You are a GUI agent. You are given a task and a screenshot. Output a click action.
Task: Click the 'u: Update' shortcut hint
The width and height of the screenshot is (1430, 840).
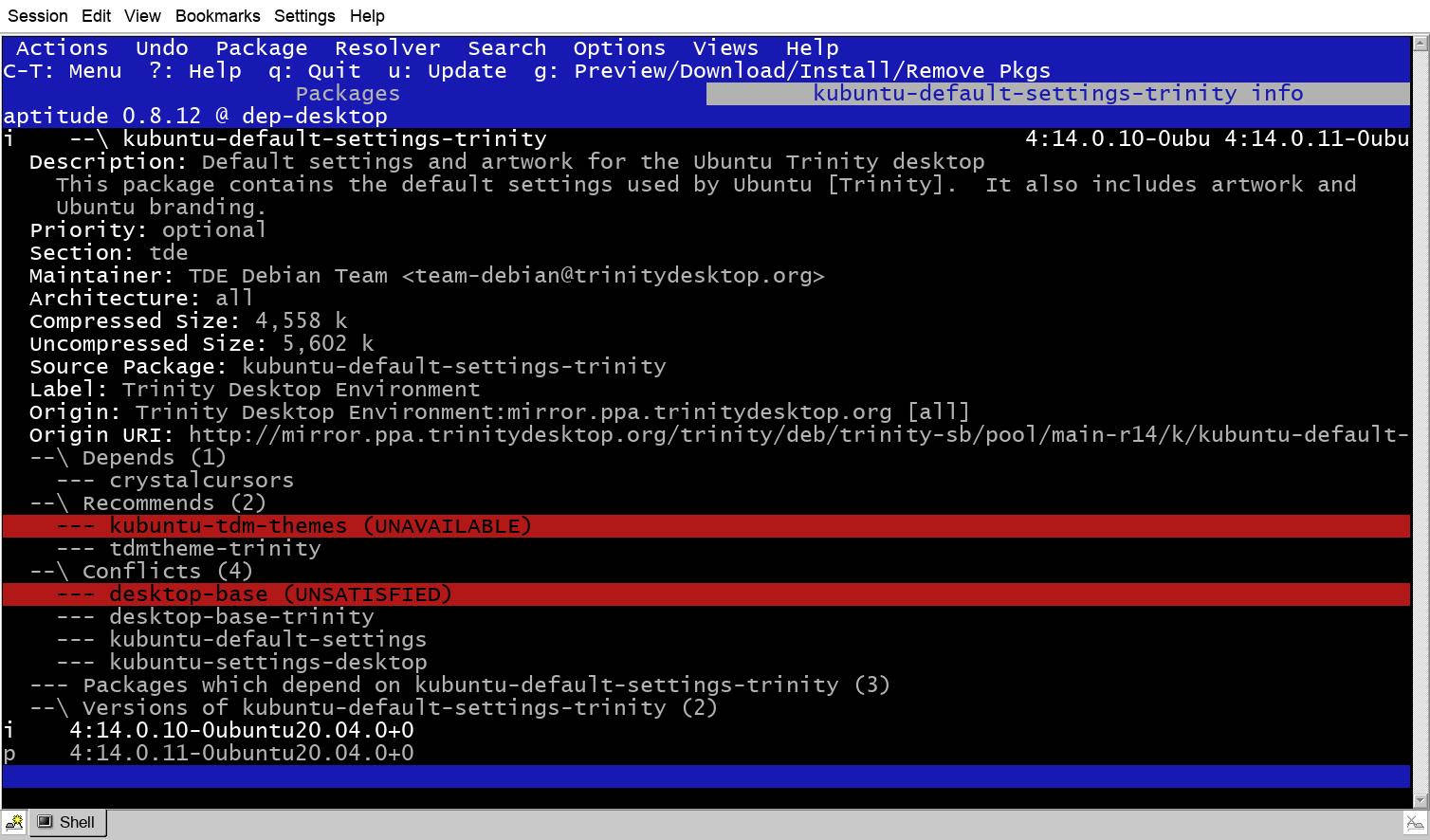point(447,71)
